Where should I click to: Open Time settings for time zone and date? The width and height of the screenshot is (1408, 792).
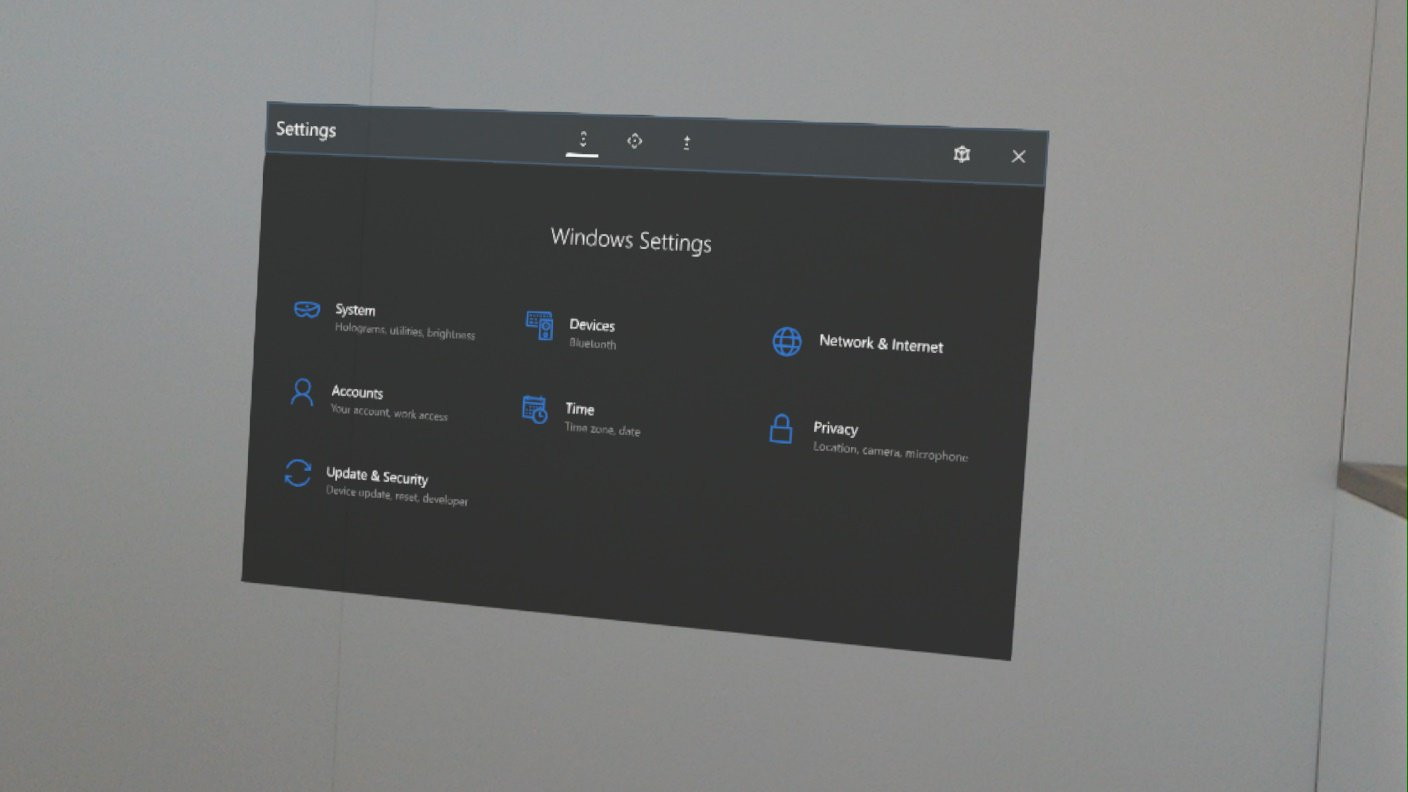point(581,416)
